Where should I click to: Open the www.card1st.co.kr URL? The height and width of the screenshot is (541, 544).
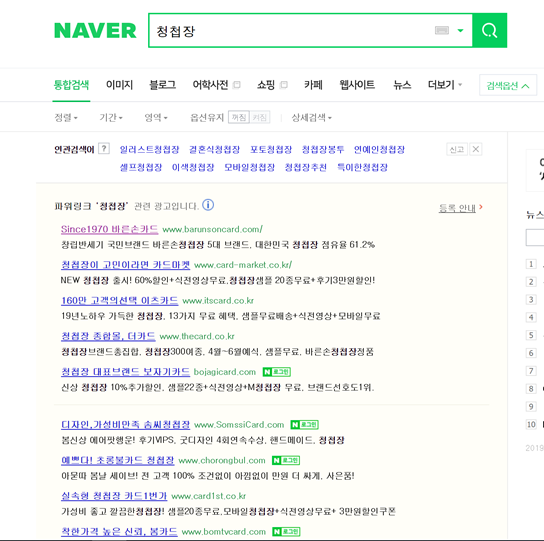click(x=209, y=496)
